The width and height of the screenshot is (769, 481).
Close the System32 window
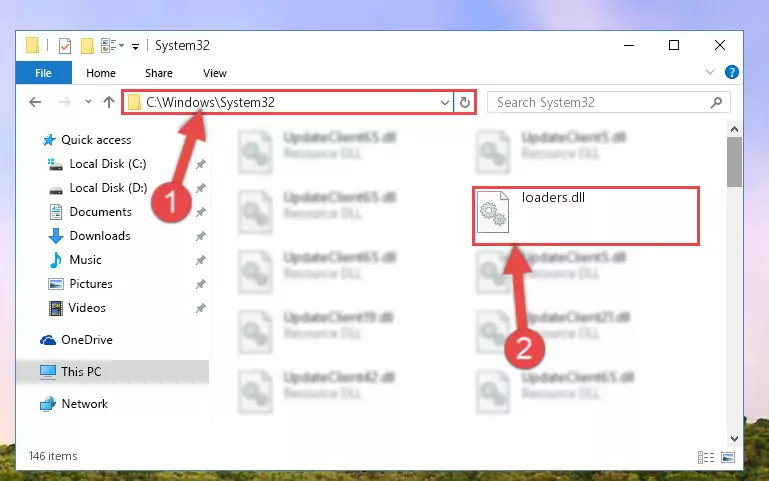[719, 46]
